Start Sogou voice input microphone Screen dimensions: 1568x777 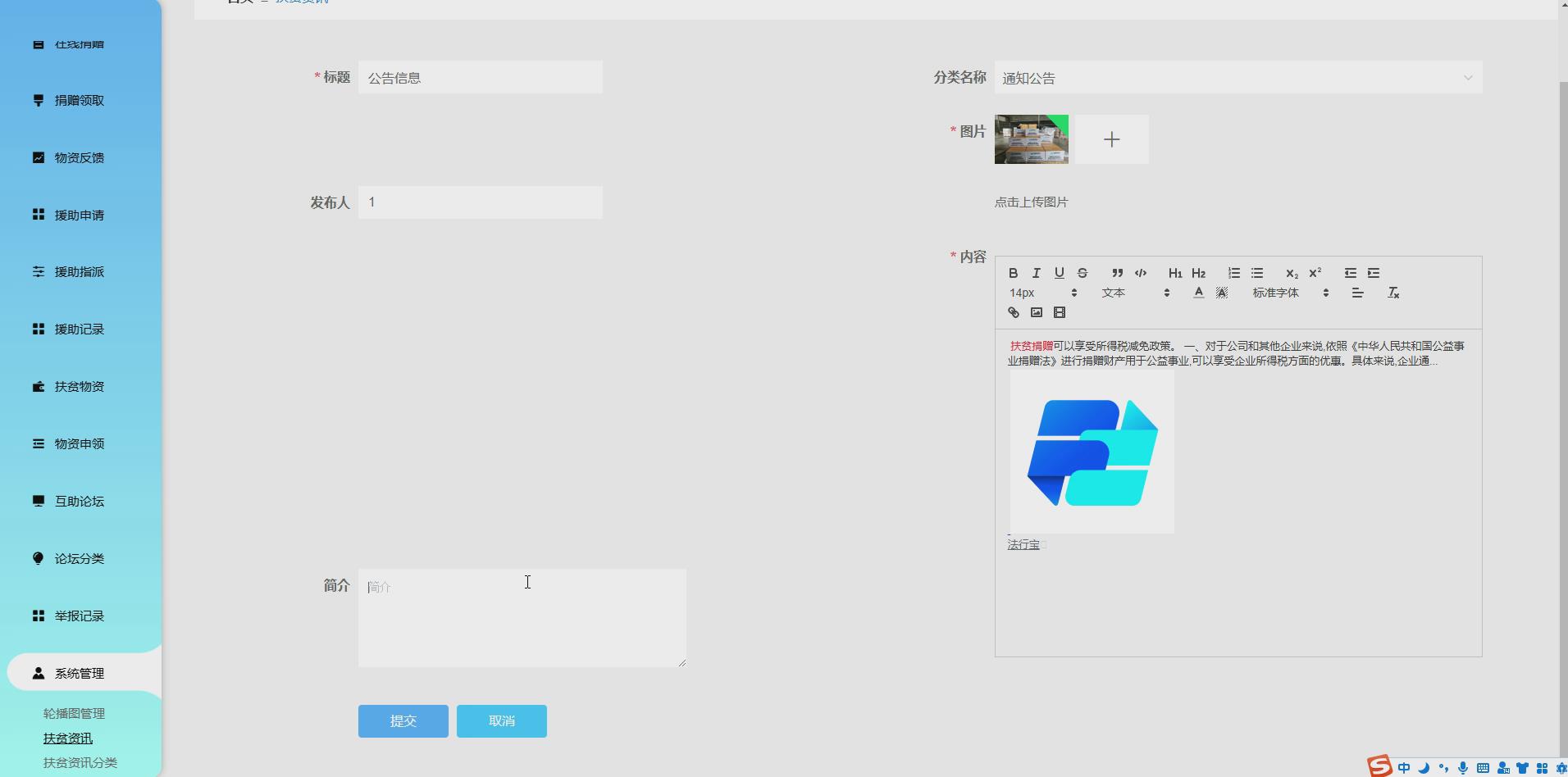click(1463, 768)
